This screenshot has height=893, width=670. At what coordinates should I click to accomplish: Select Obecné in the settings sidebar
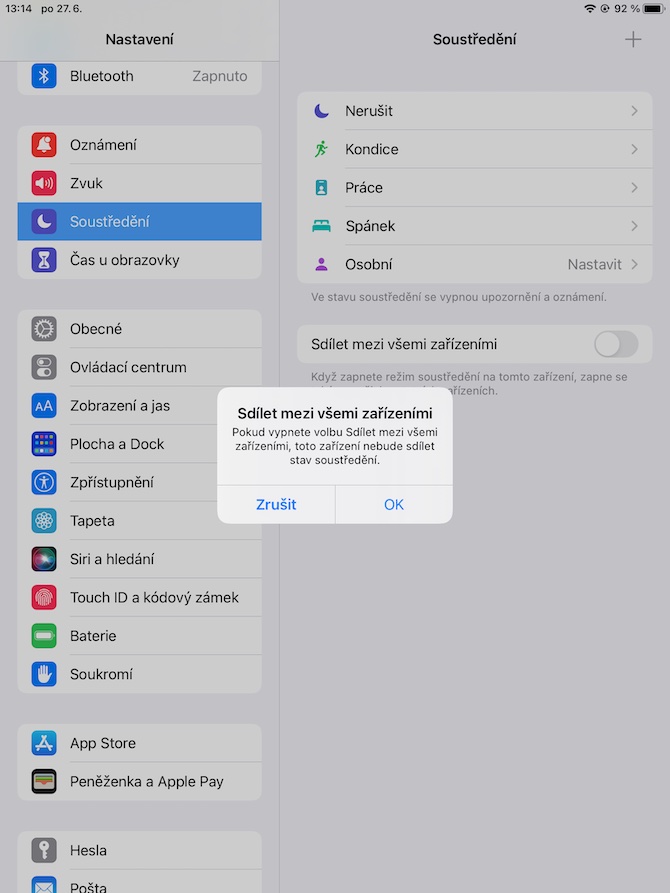click(x=140, y=329)
